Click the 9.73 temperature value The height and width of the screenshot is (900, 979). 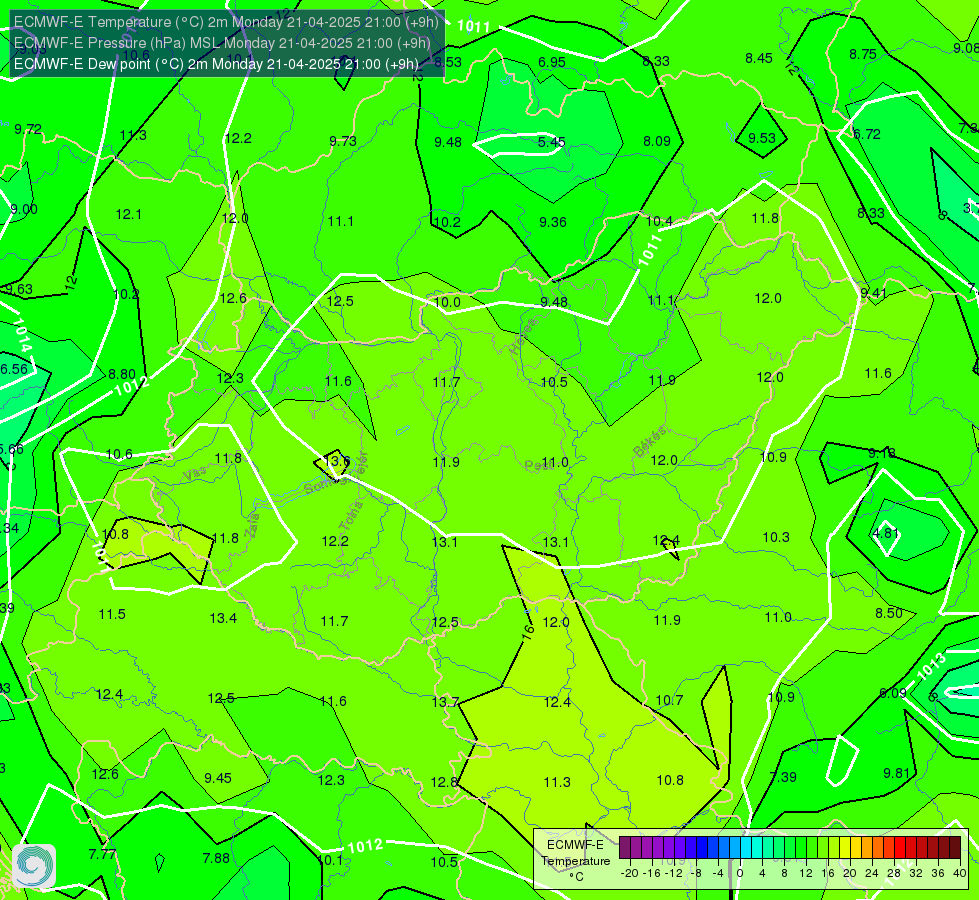click(x=343, y=141)
